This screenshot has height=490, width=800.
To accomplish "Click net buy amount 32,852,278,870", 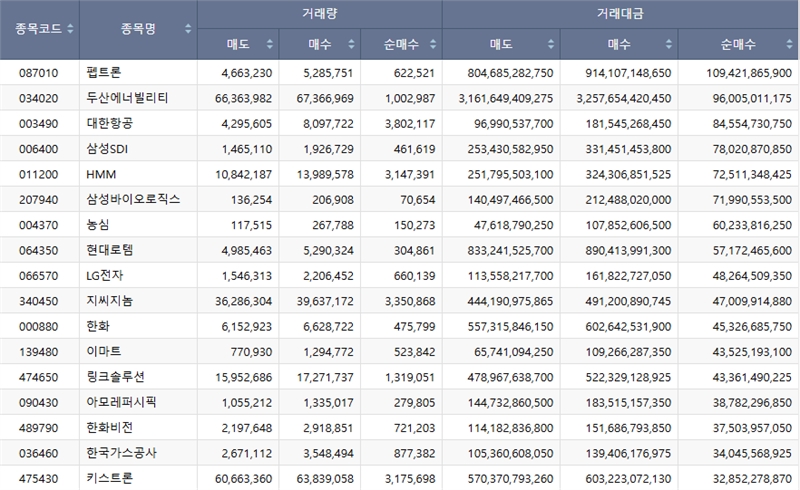I will coord(752,479).
